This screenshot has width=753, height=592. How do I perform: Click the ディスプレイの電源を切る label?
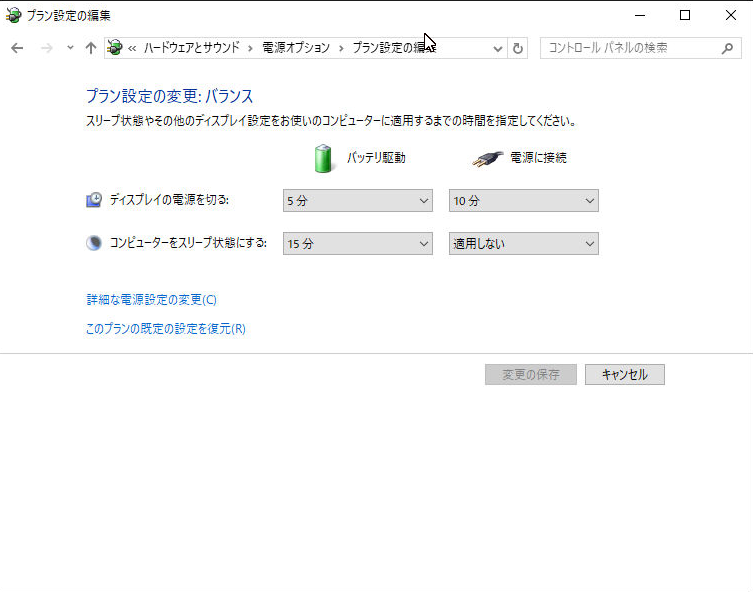[x=169, y=200]
